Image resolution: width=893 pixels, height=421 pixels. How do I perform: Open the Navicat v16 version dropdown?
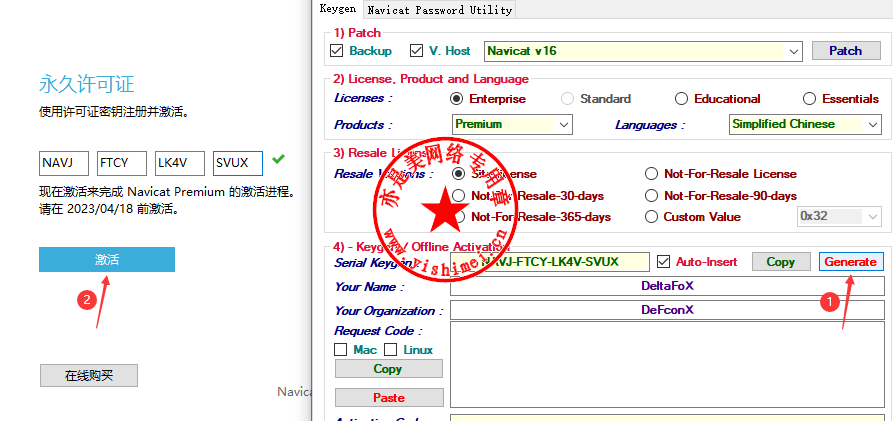643,51
